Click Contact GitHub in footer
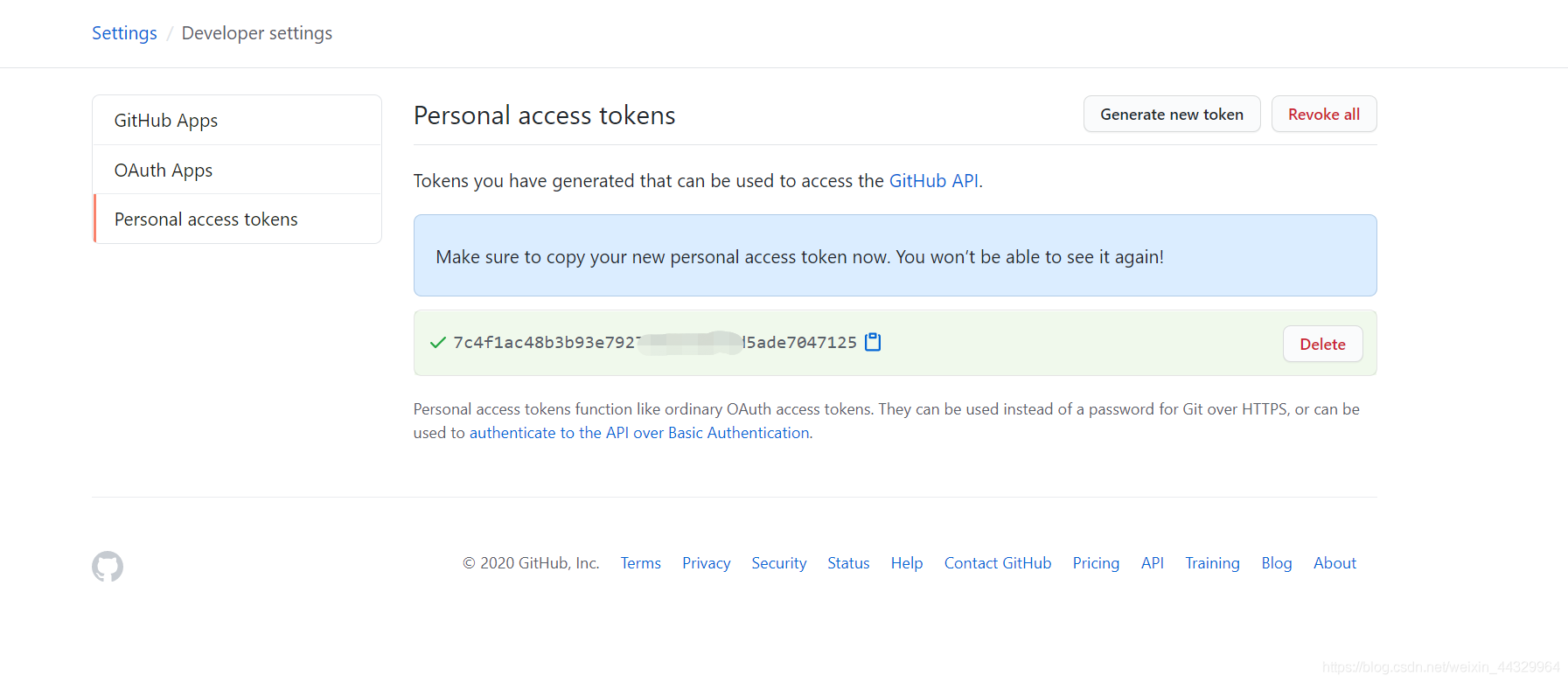This screenshot has width=1568, height=683. tap(997, 563)
